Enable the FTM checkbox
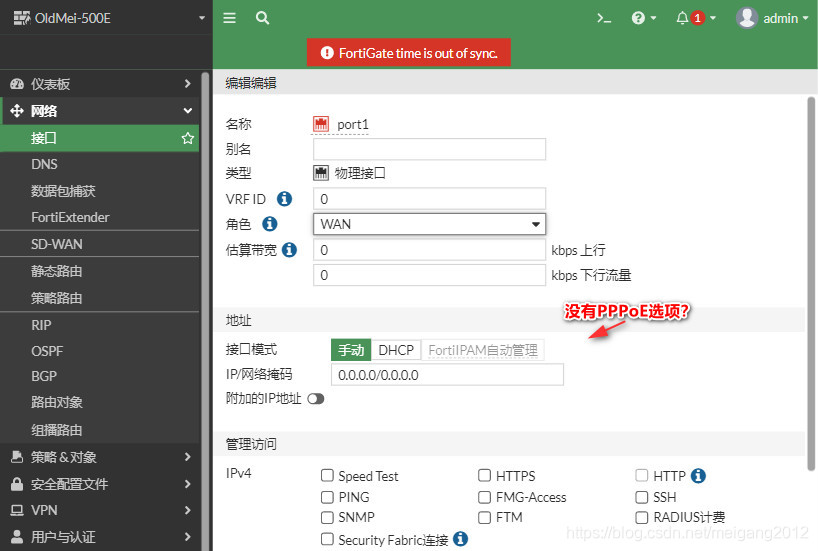Image resolution: width=818 pixels, height=551 pixels. (x=484, y=517)
